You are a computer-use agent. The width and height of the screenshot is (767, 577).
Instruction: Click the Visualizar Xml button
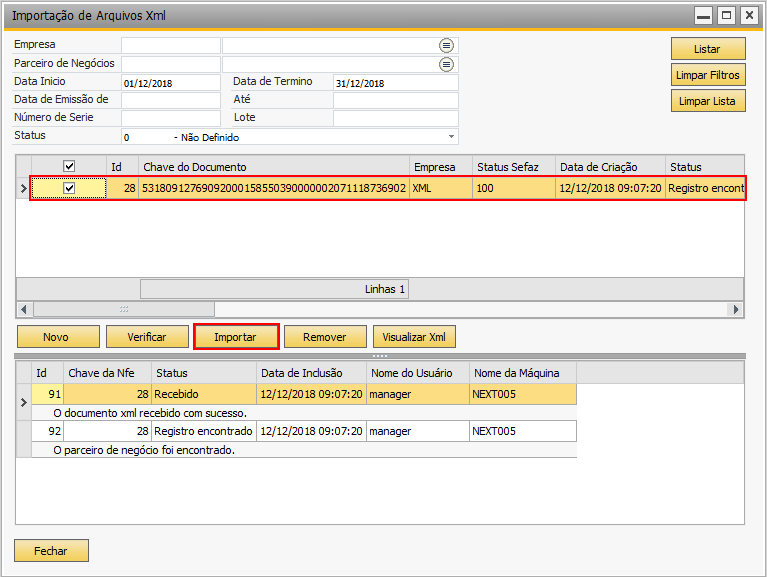point(414,337)
